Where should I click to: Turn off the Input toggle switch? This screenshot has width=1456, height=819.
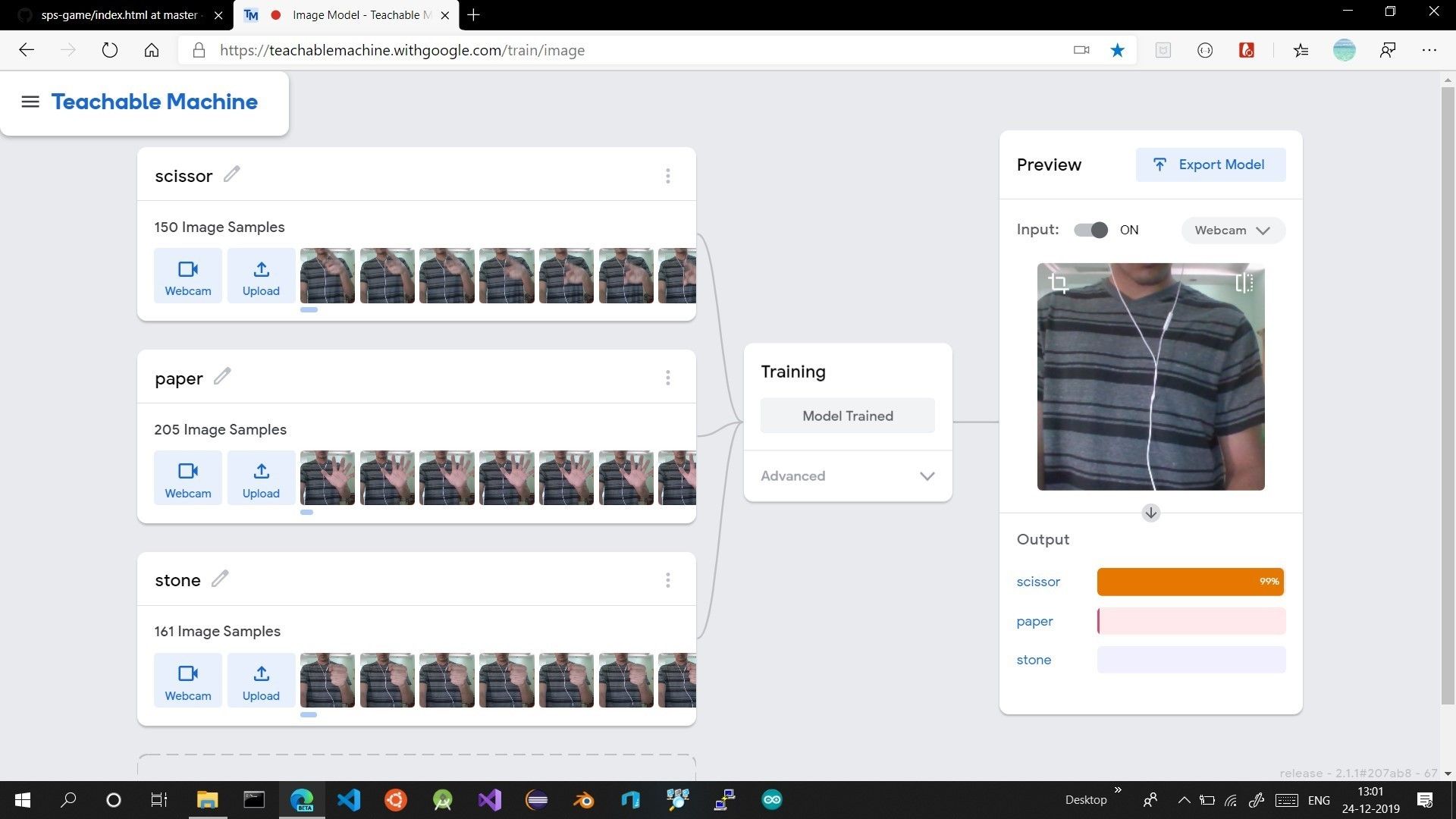coord(1091,230)
